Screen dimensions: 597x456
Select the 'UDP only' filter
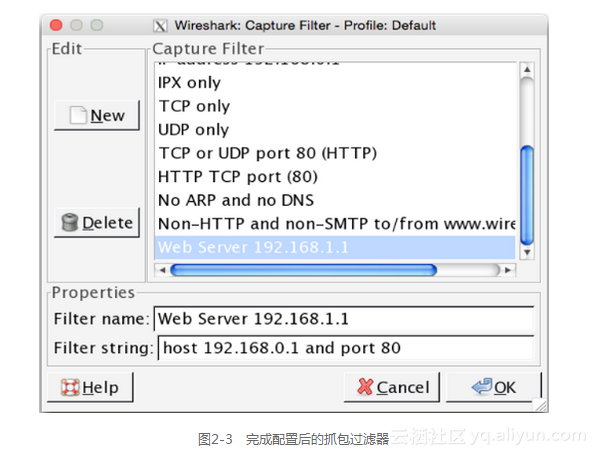pyautogui.click(x=335, y=130)
